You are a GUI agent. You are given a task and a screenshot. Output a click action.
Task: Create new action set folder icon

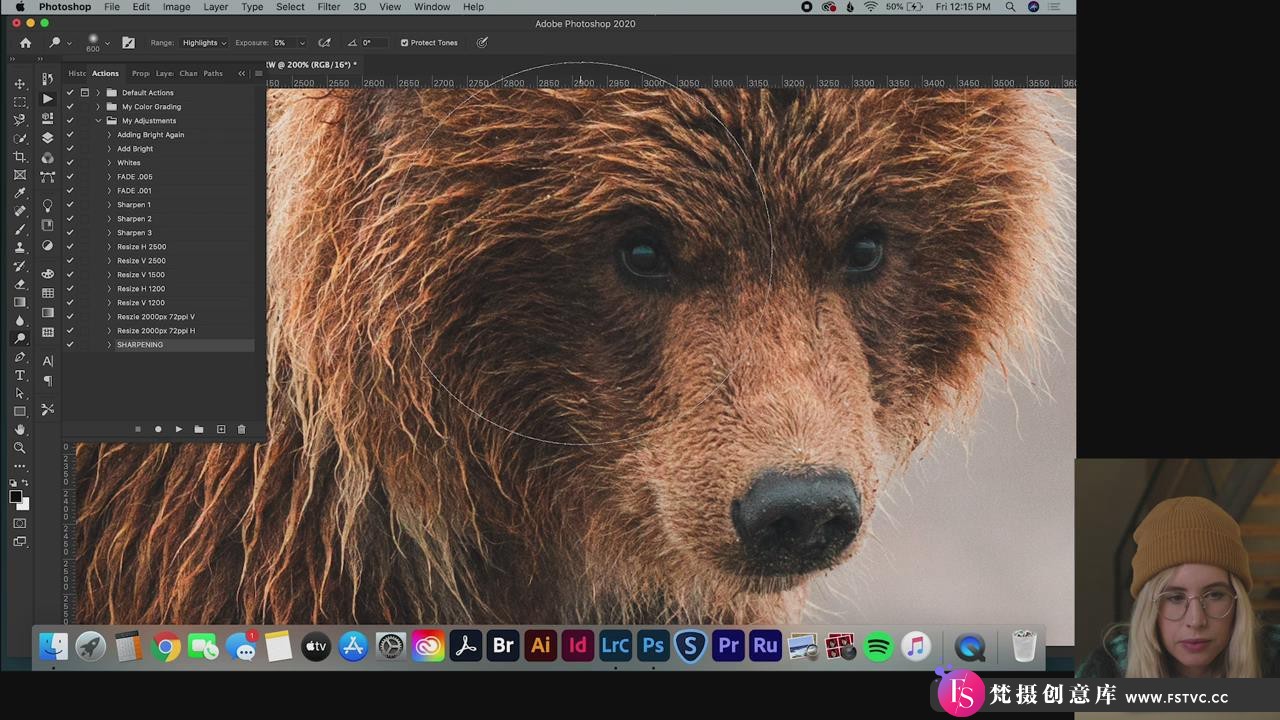coord(199,429)
